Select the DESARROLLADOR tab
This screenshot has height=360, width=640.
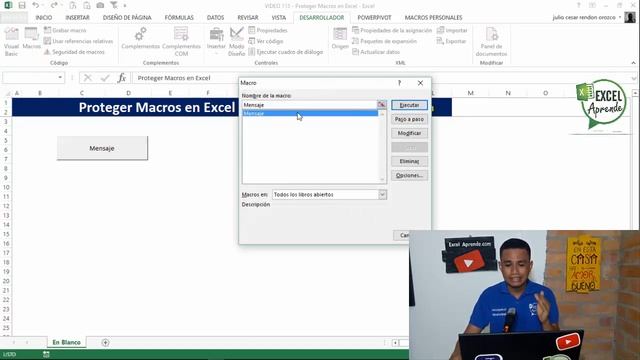coord(322,18)
